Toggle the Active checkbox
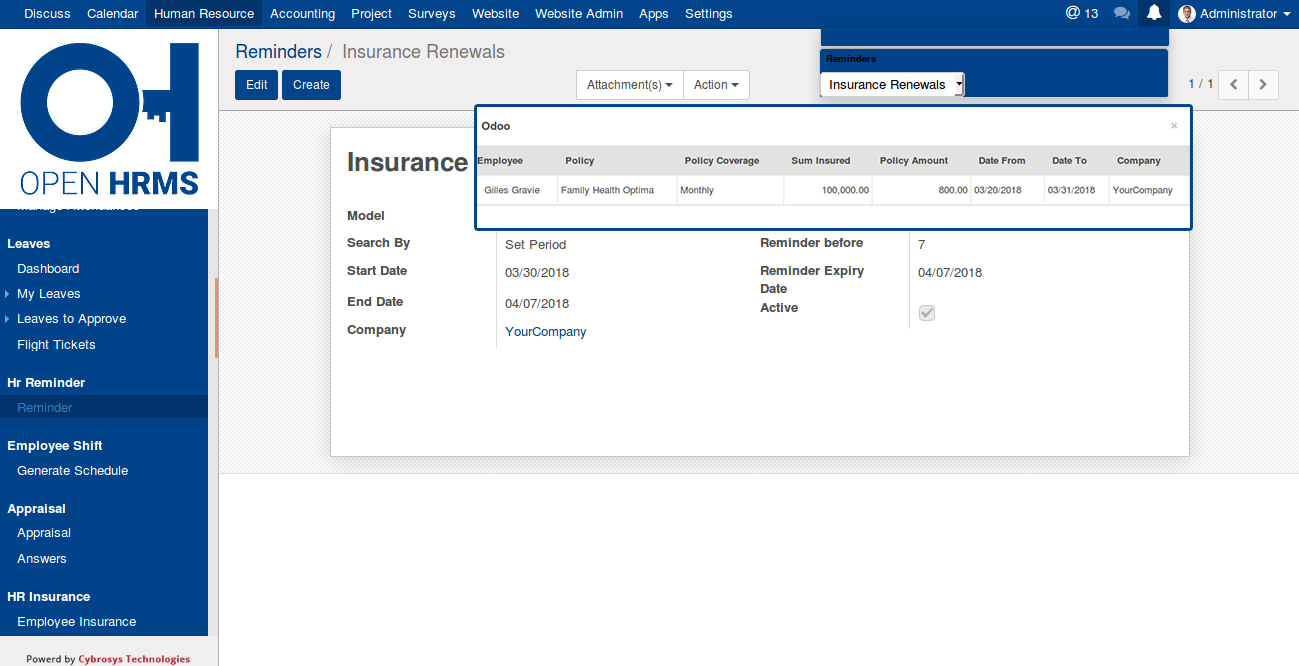Viewport: 1299px width, 666px height. tap(927, 313)
